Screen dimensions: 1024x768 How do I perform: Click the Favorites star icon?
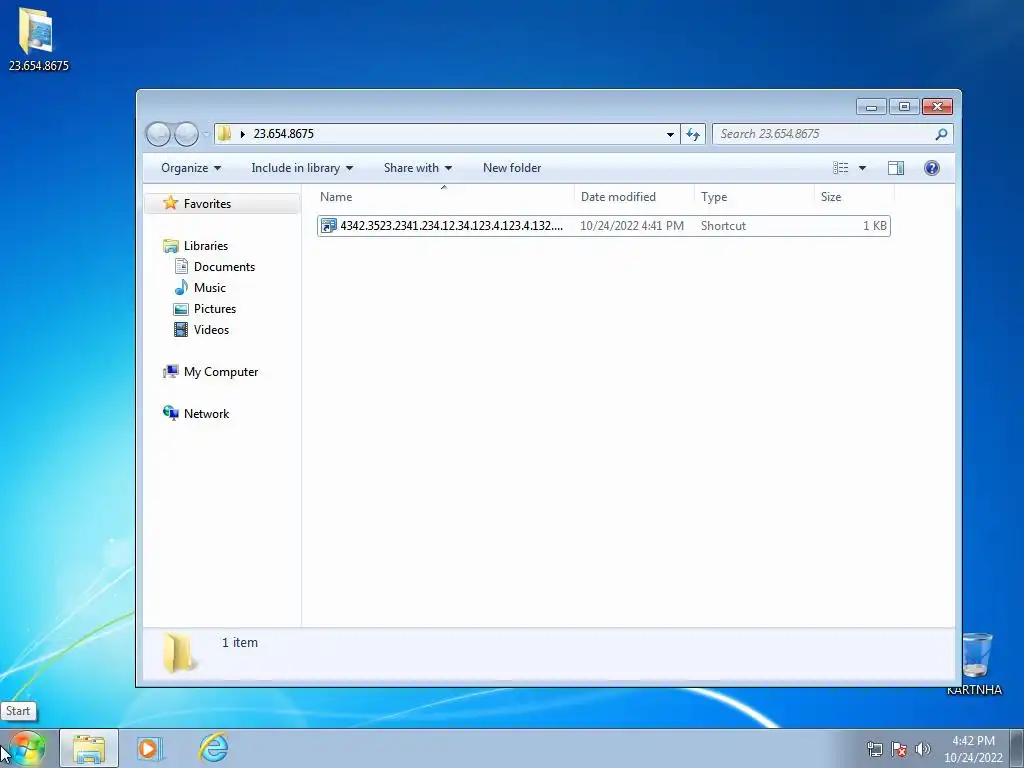170,203
